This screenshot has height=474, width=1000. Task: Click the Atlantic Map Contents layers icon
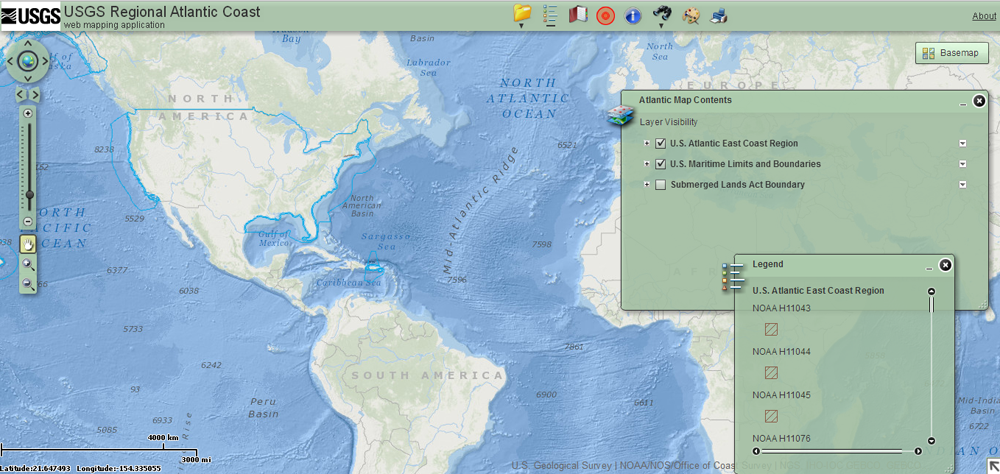[620, 115]
